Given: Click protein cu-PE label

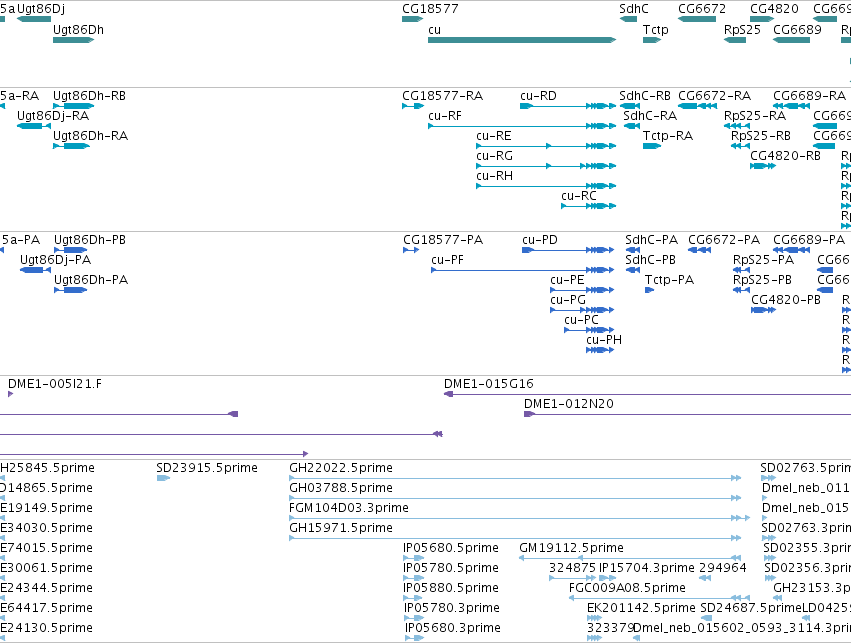Looking at the screenshot, I should coord(567,280).
